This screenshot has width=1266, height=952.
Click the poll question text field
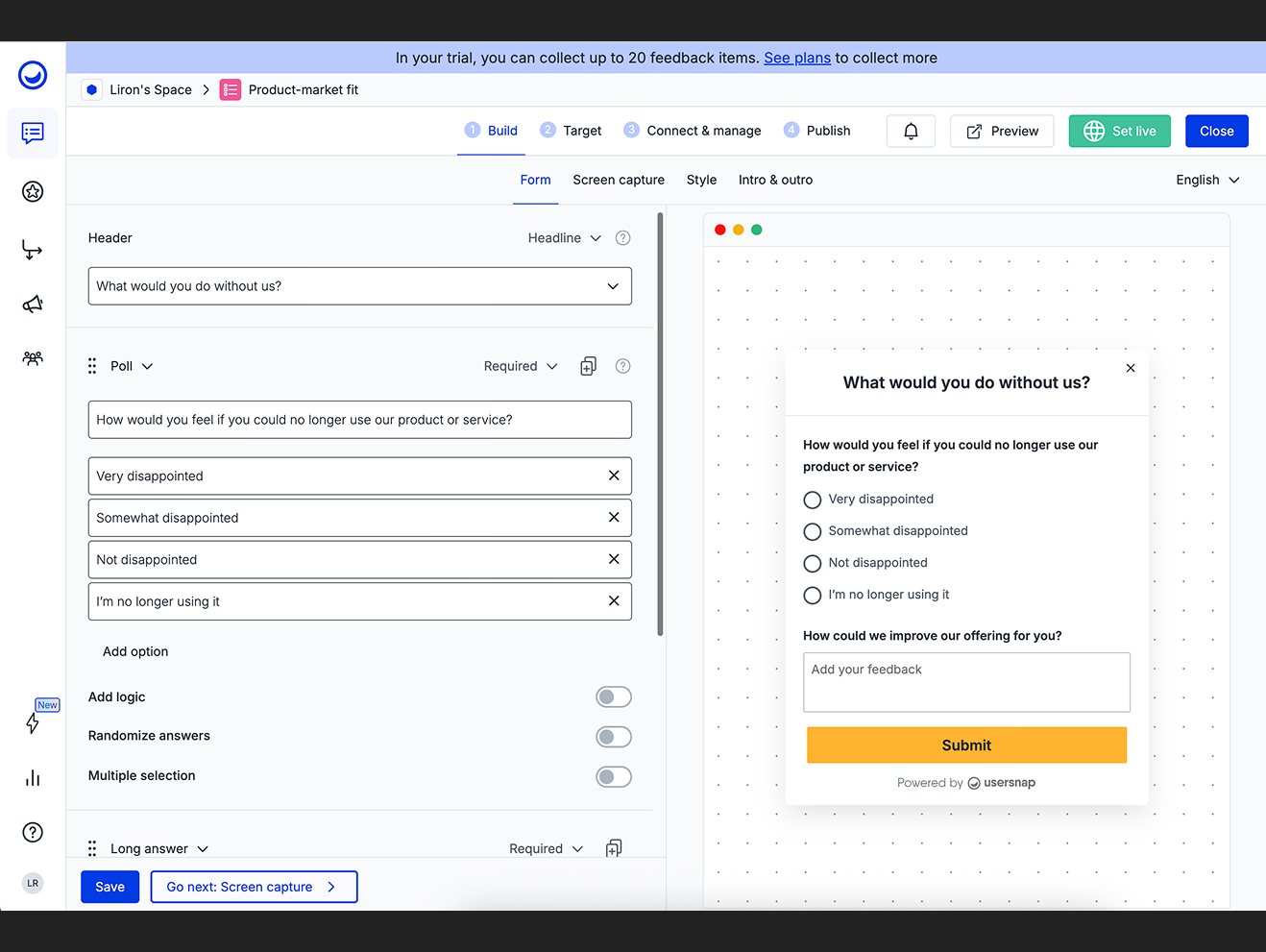tap(360, 420)
